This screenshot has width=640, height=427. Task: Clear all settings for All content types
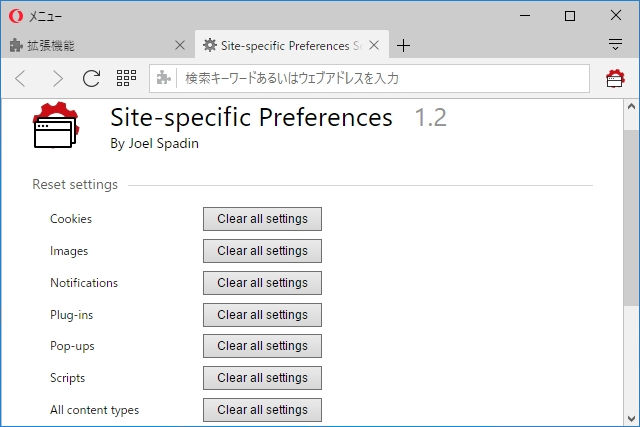coord(262,410)
